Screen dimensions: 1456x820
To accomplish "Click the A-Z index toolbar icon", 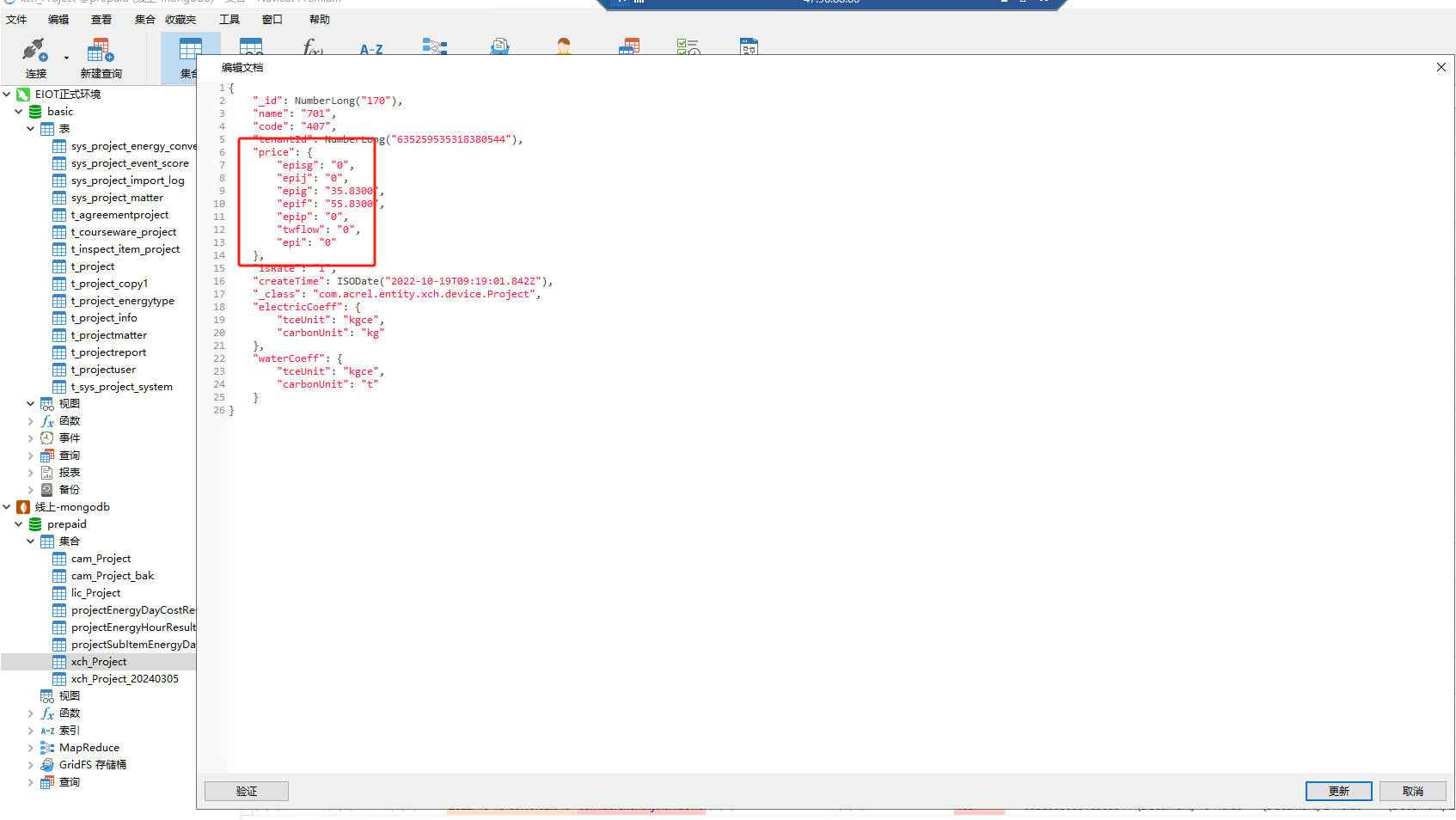I will (x=371, y=49).
